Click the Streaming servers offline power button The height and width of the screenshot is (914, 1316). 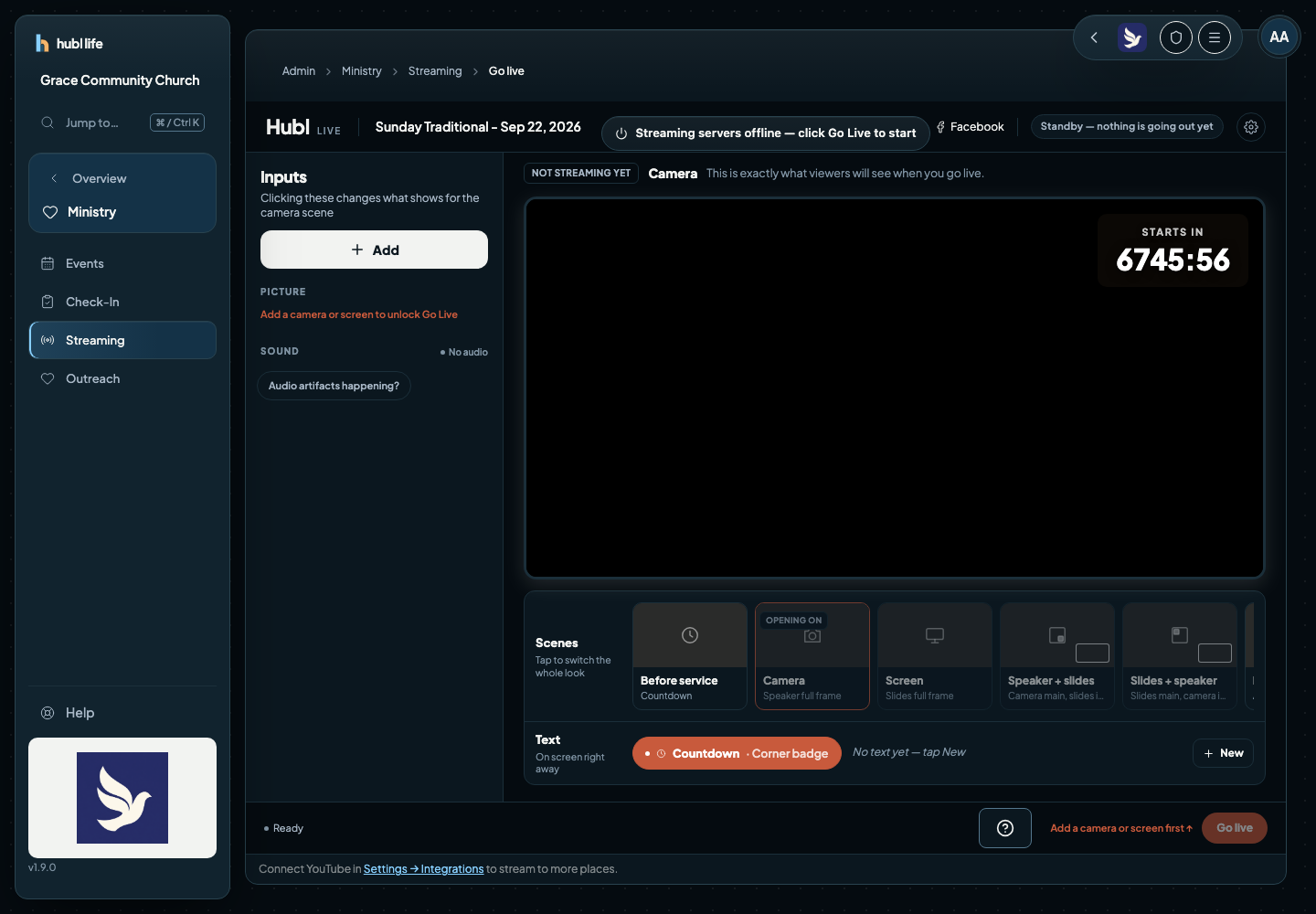766,133
